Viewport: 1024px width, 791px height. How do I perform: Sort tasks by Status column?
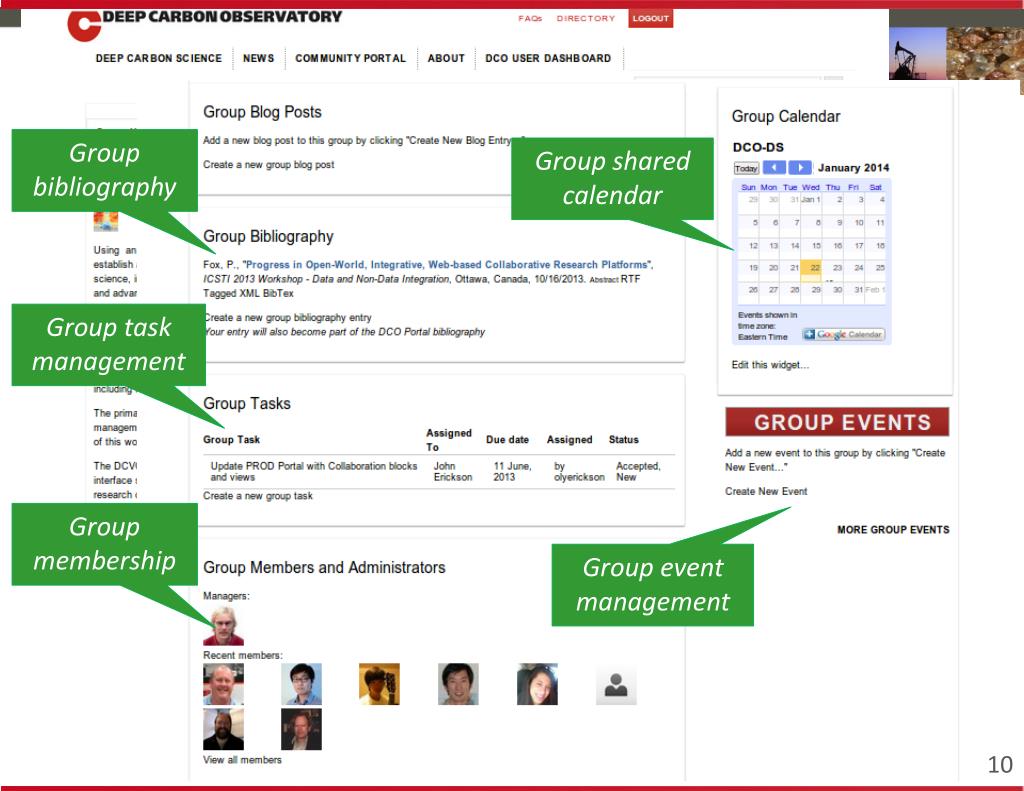624,440
